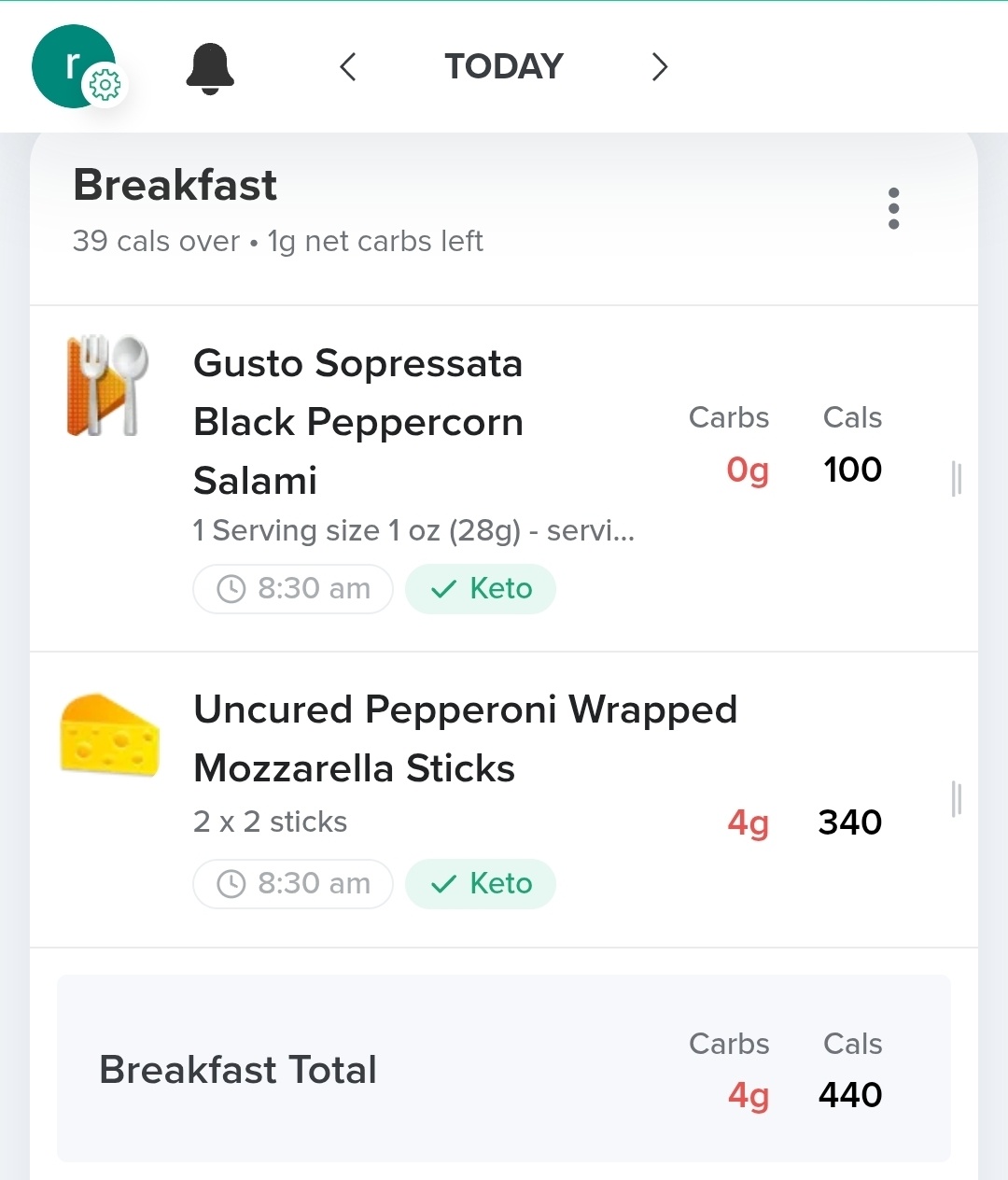Tap the salami Keto badge
The width and height of the screenshot is (1008, 1180).
click(481, 589)
